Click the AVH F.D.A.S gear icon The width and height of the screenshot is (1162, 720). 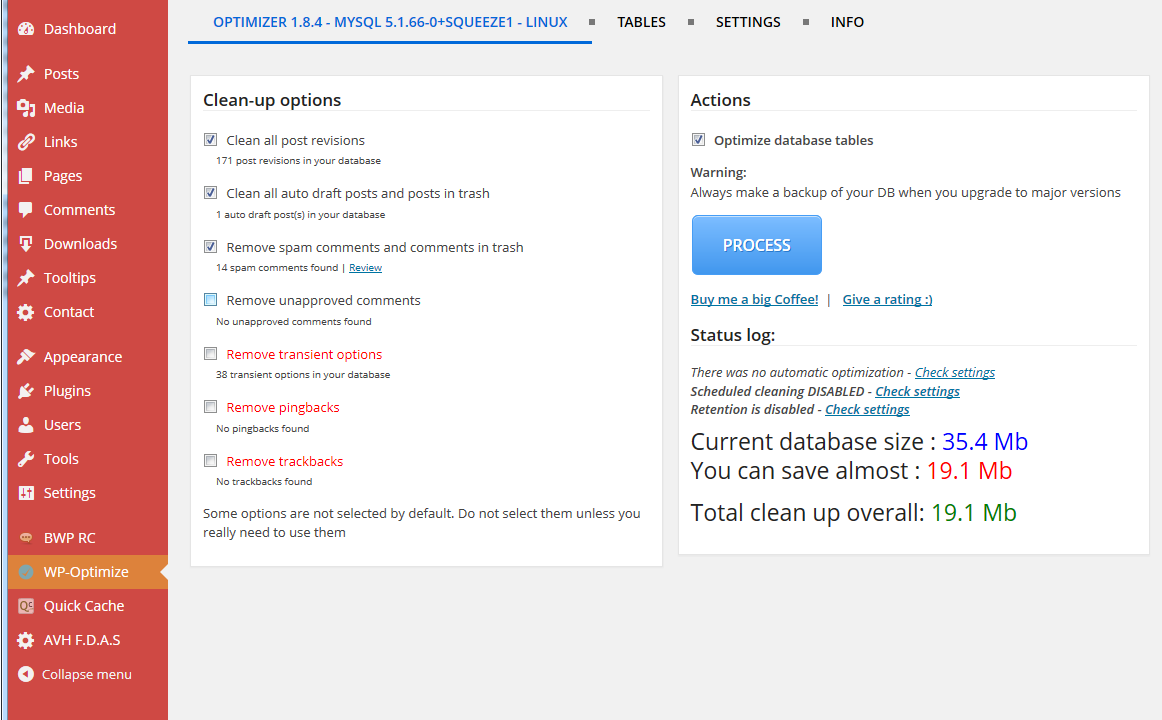tap(26, 640)
